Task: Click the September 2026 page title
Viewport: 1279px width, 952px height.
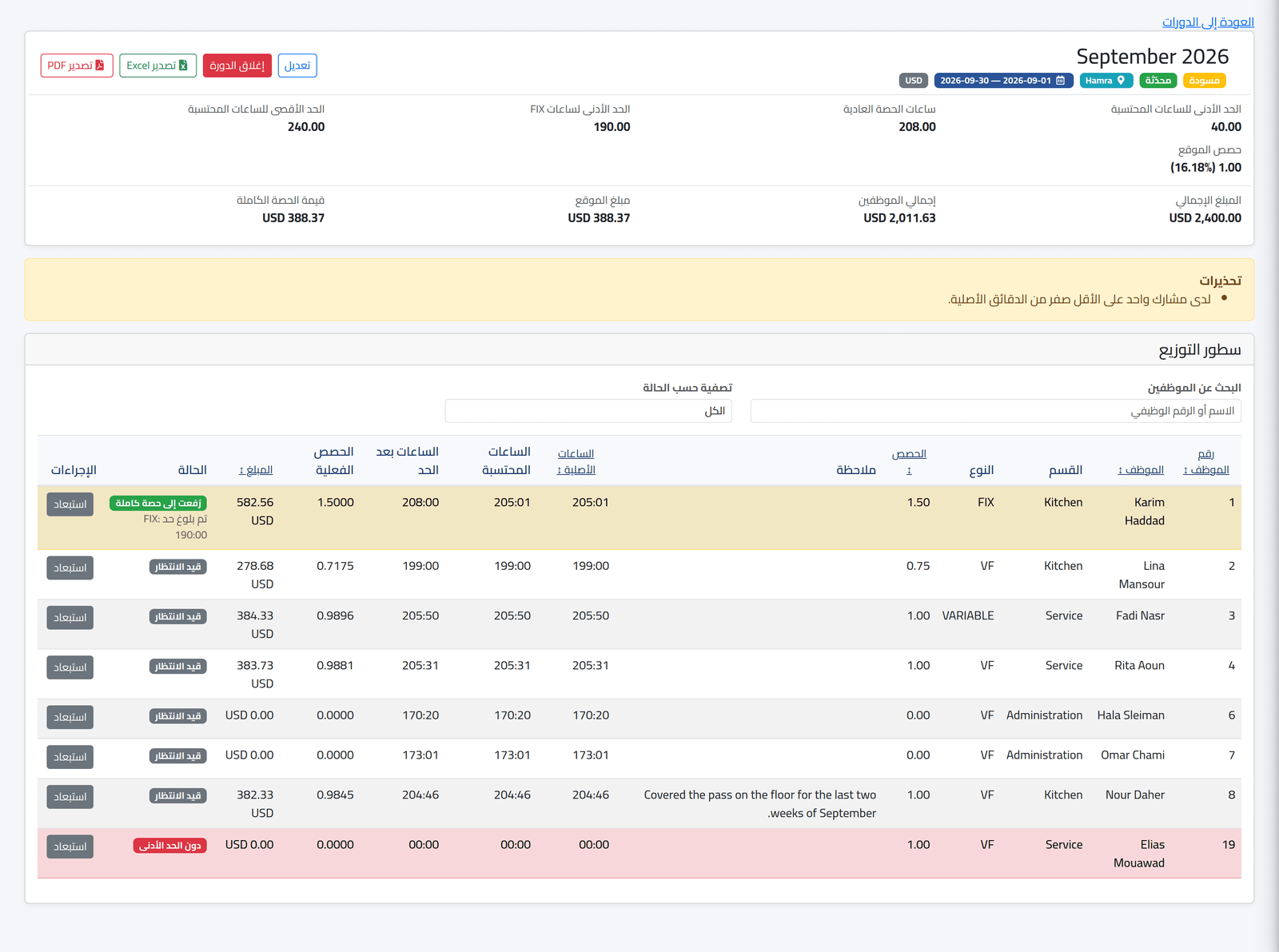Action: point(1152,57)
